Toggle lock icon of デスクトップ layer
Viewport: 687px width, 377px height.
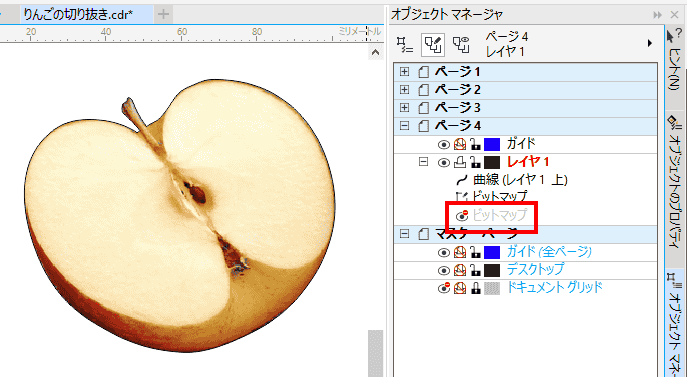click(475, 270)
